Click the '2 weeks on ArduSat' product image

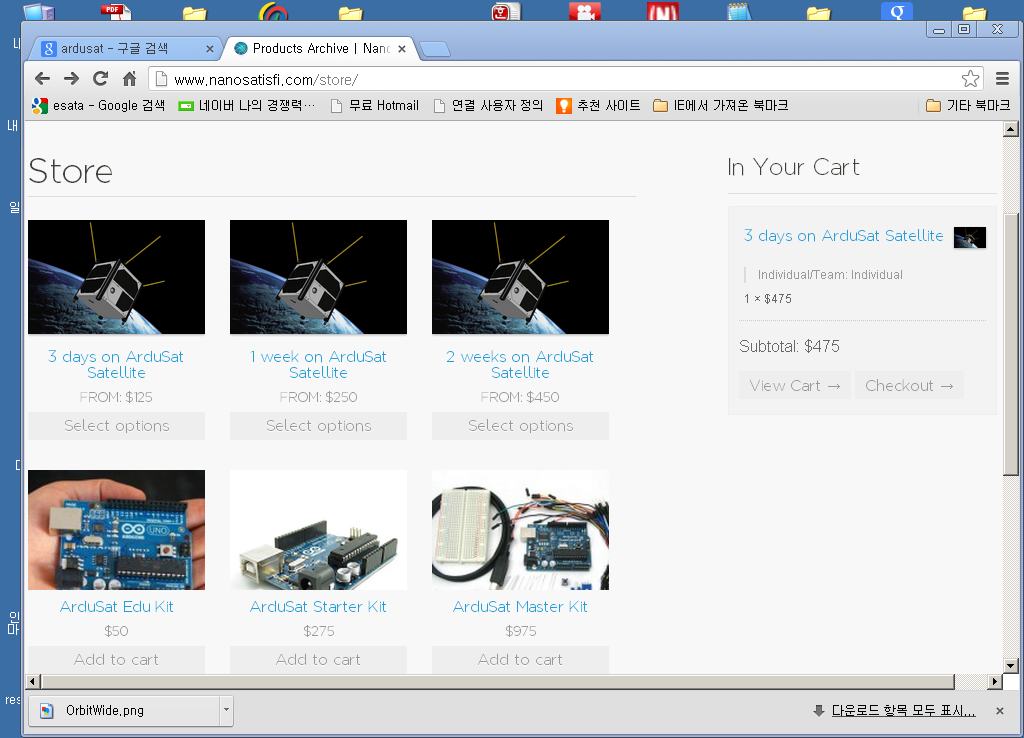[520, 277]
